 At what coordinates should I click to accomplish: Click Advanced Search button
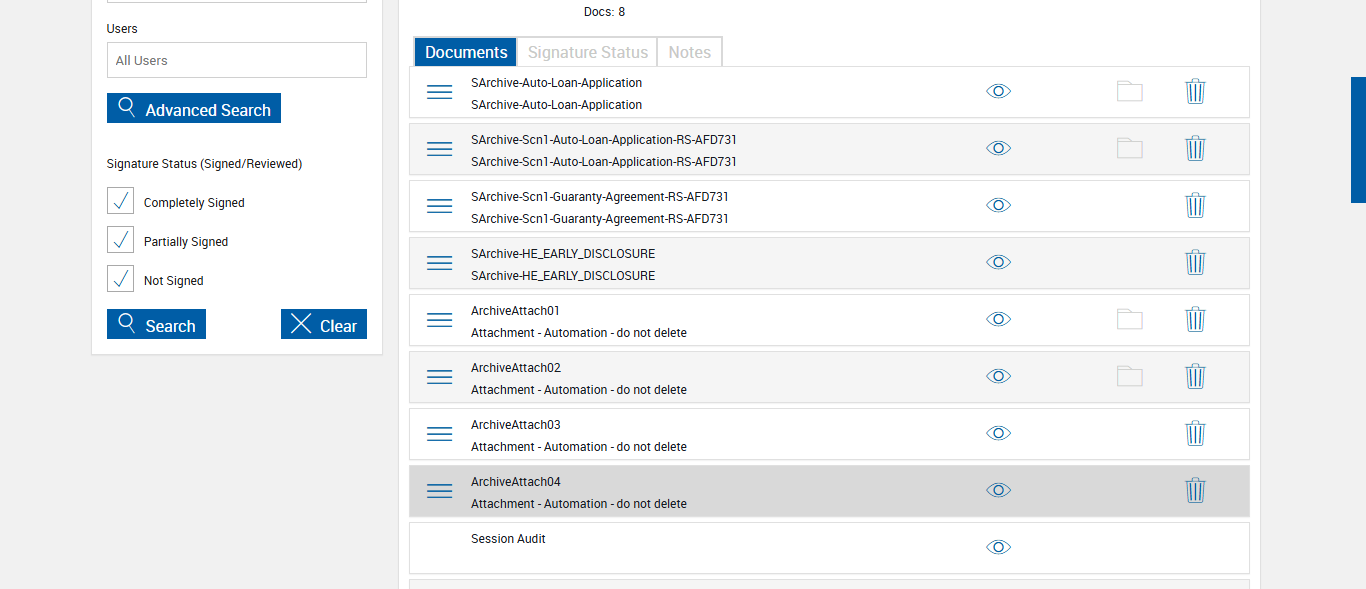pos(194,108)
